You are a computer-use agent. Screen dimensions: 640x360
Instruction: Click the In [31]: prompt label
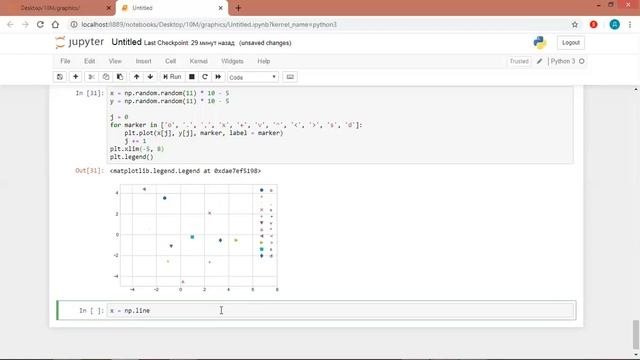[x=89, y=93]
